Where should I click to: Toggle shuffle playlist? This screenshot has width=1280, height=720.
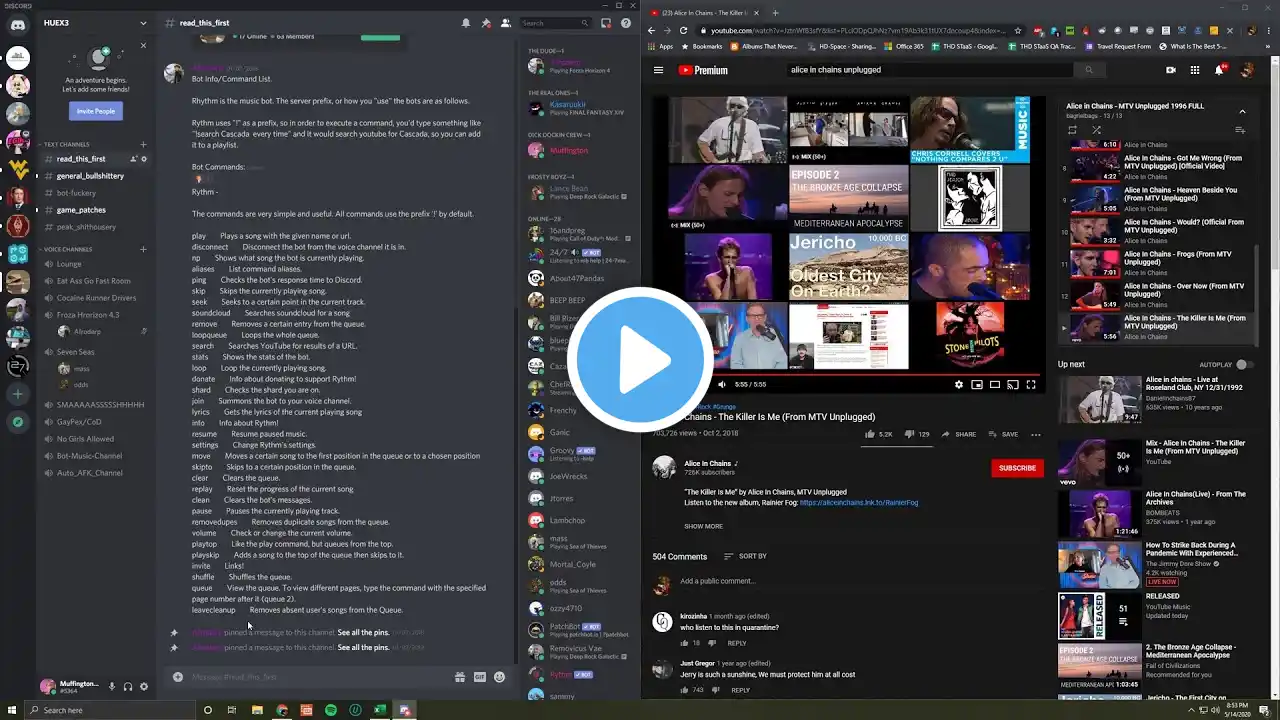coord(1096,130)
